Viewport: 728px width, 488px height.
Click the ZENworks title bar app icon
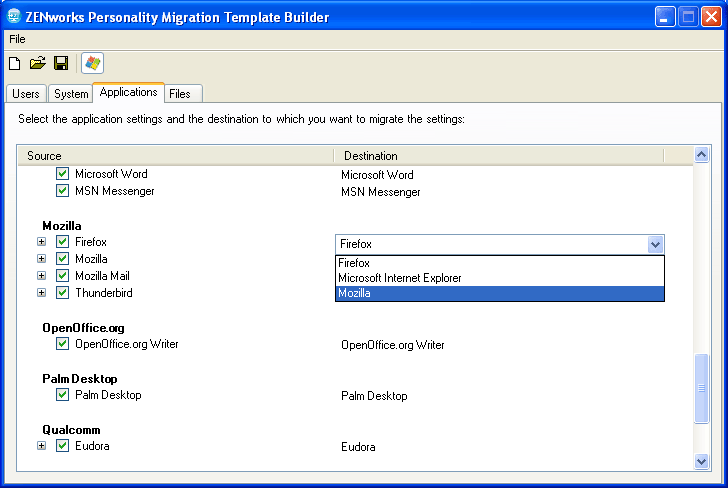[x=15, y=16]
